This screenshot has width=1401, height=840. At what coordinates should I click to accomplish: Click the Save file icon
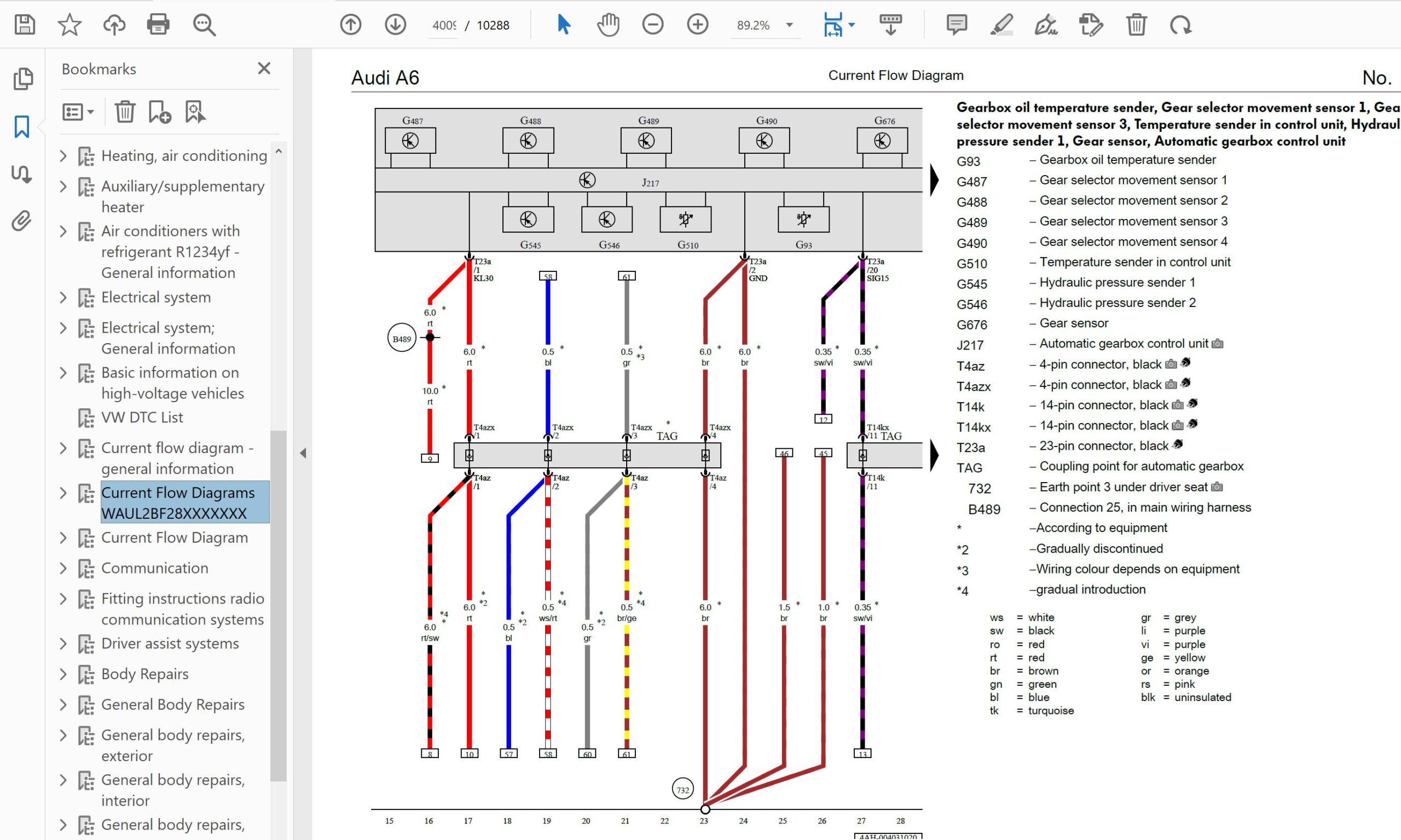[25, 25]
